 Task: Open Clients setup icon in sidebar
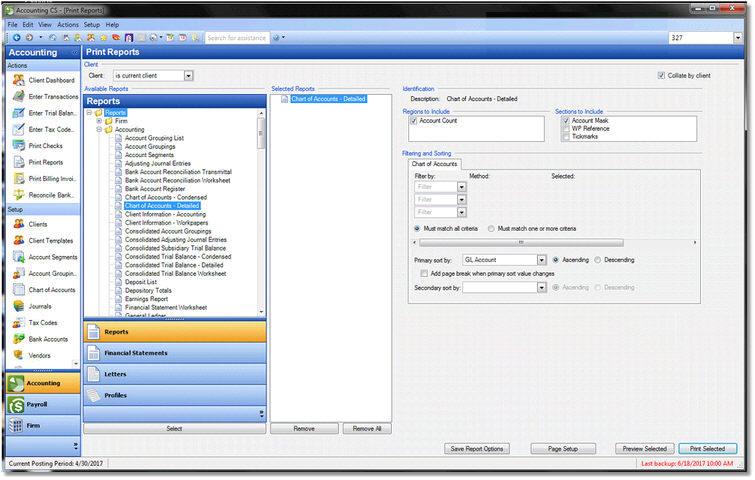(19, 224)
